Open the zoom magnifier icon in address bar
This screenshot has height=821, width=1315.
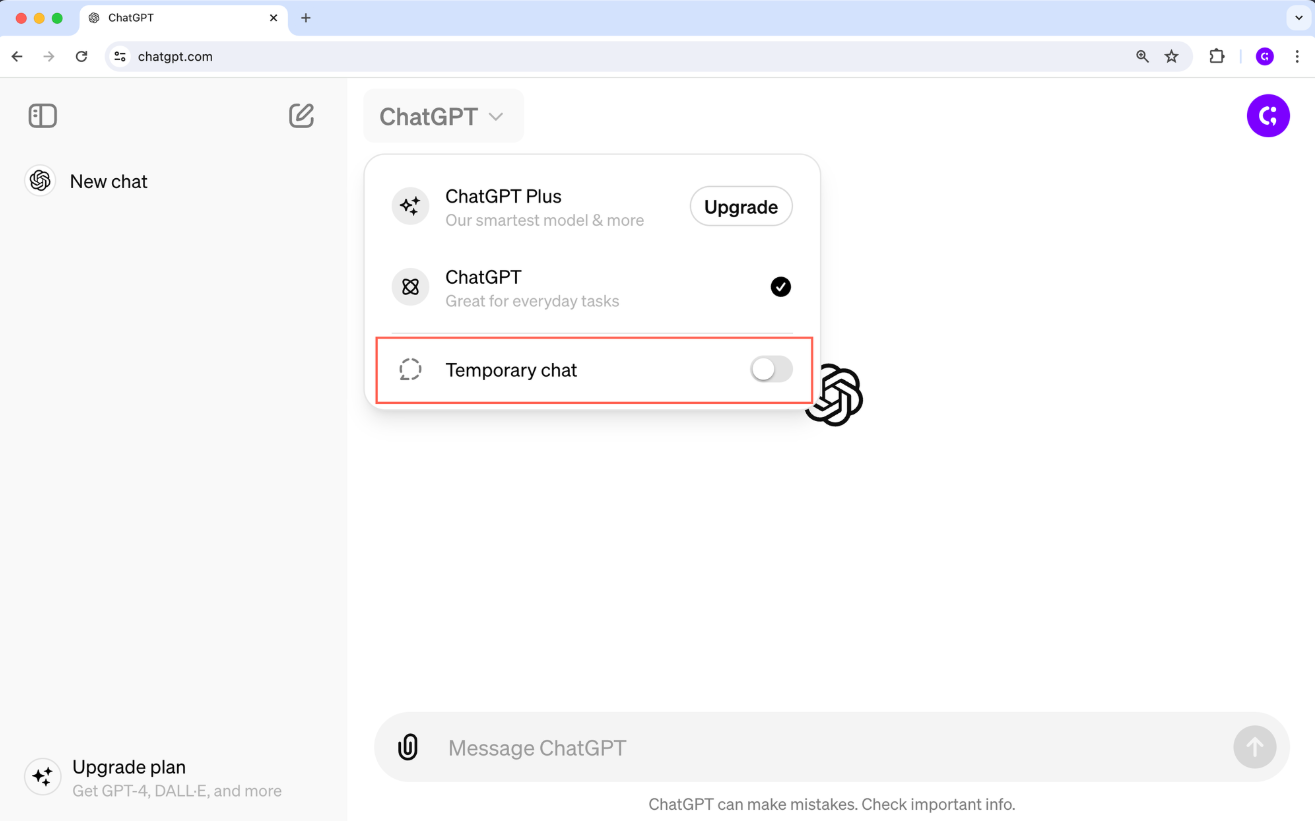[1142, 57]
